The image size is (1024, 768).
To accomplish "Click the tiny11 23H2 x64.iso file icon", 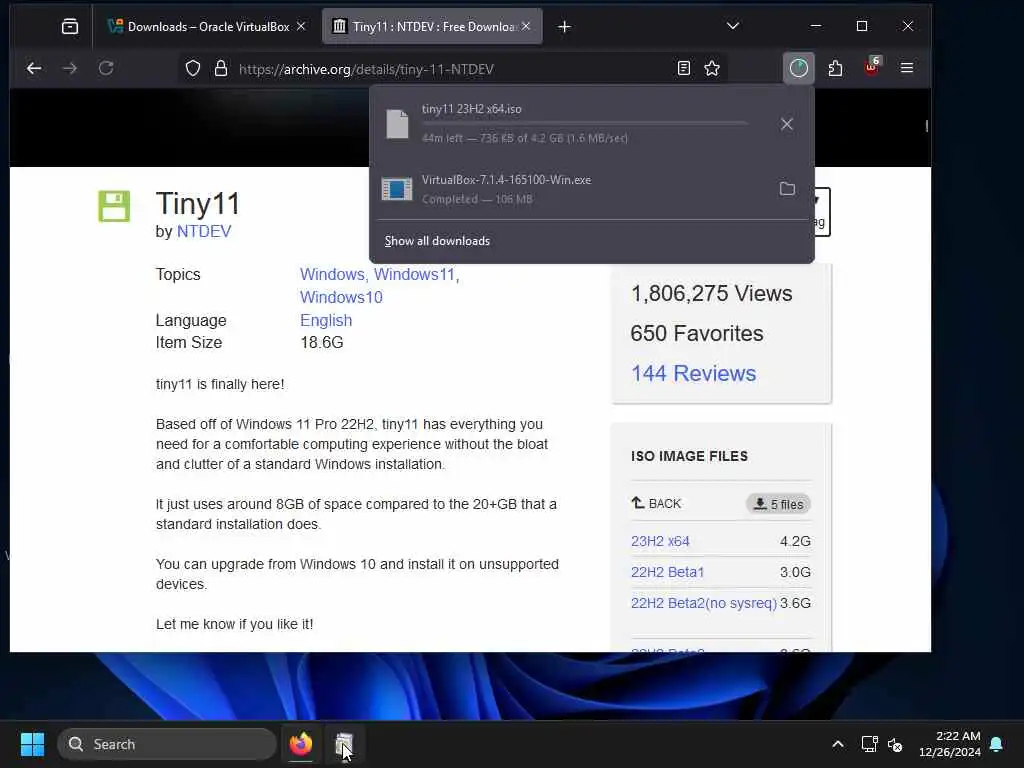I will click(x=397, y=124).
